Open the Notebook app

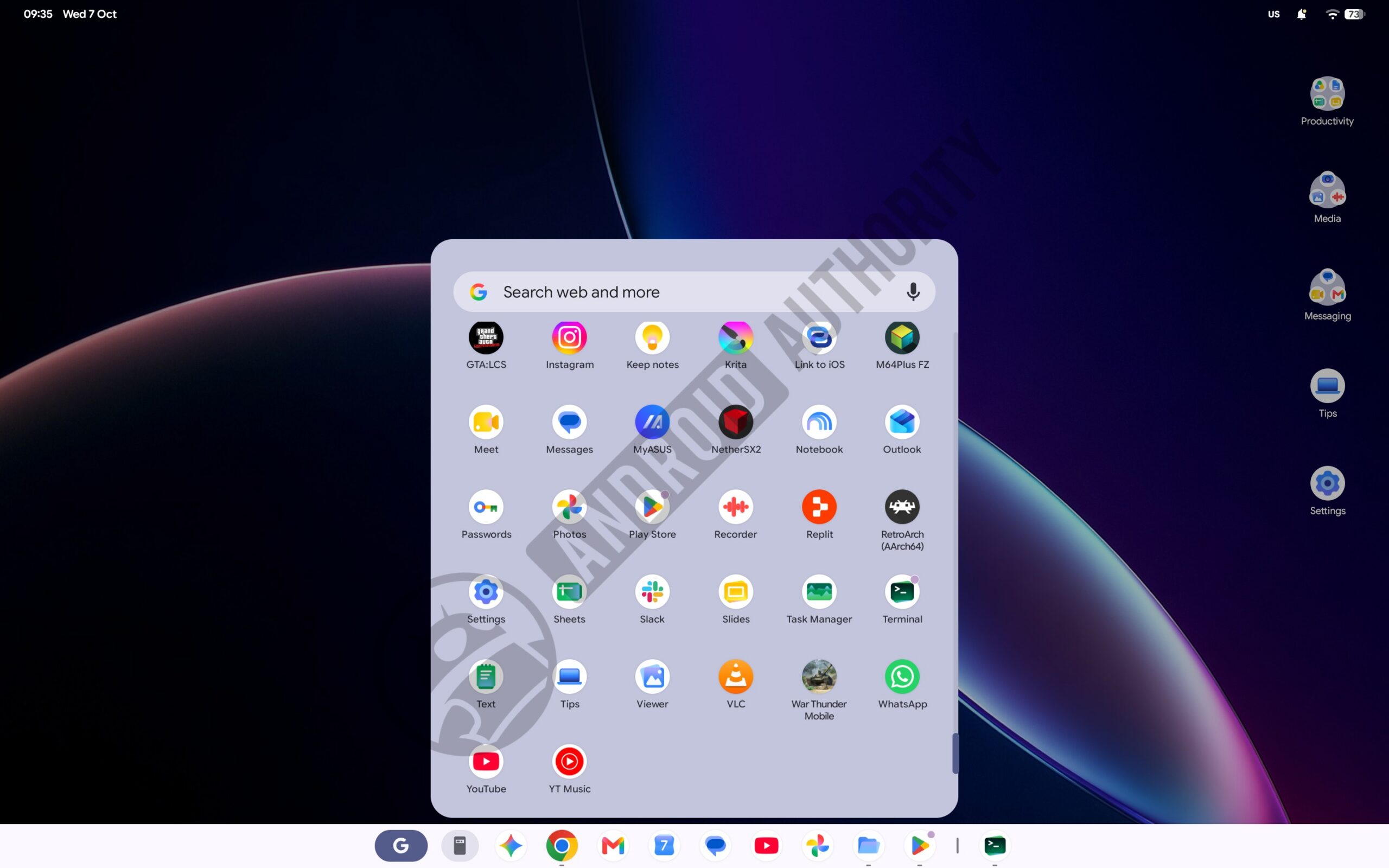819,423
